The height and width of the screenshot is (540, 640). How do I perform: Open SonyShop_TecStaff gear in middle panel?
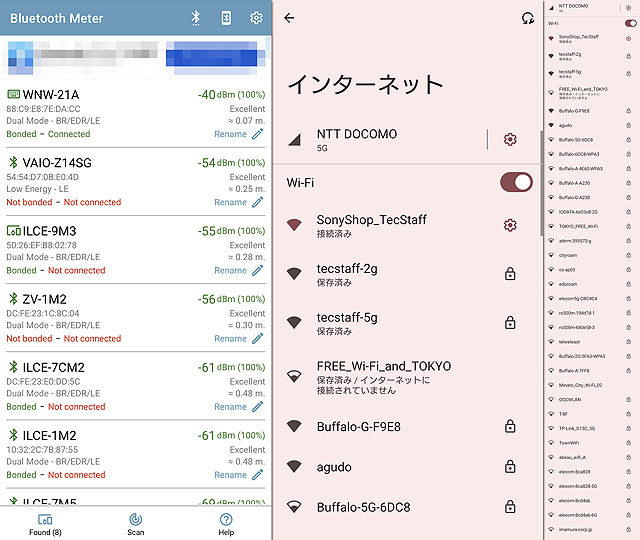[510, 225]
